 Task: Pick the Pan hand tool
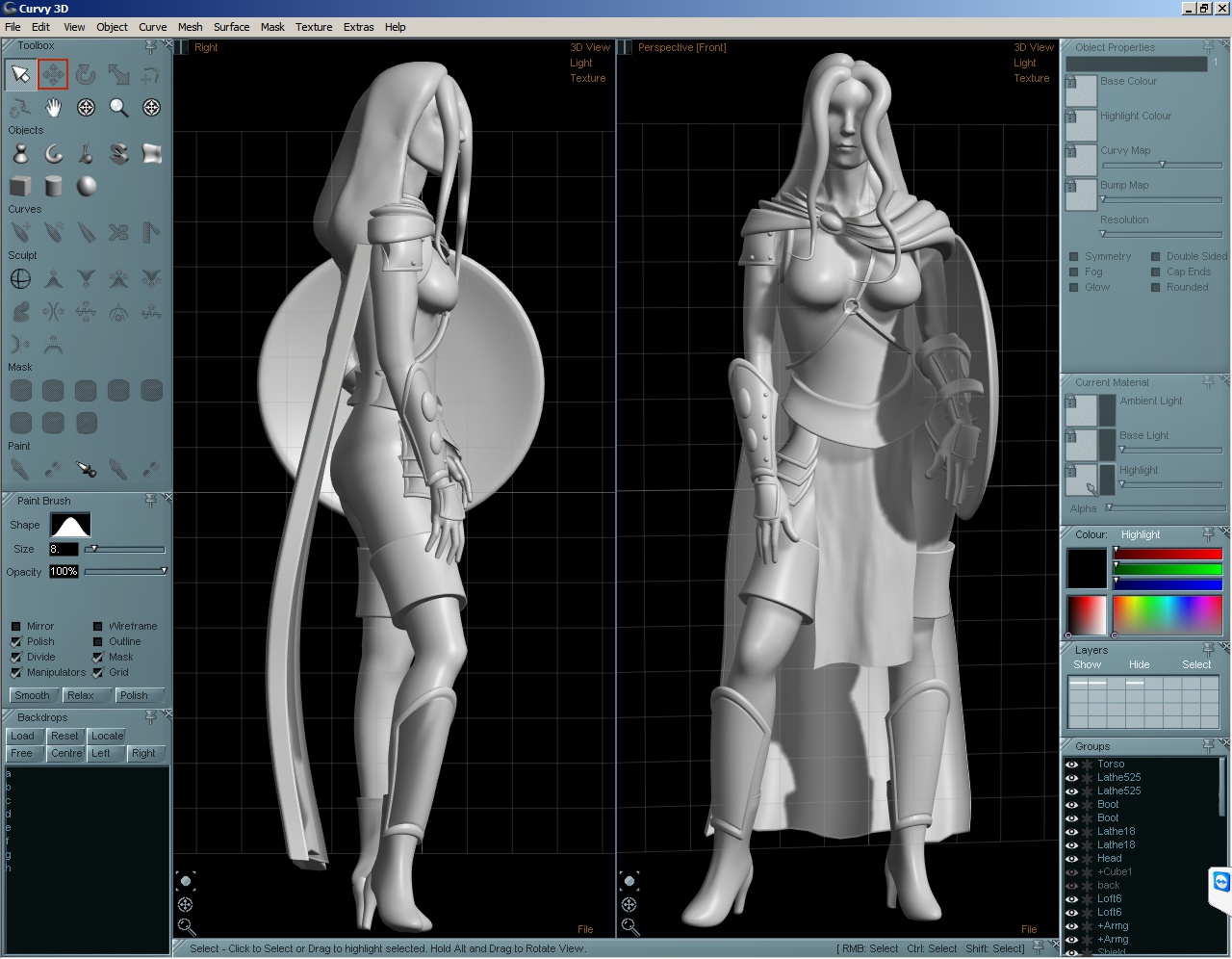pyautogui.click(x=53, y=108)
